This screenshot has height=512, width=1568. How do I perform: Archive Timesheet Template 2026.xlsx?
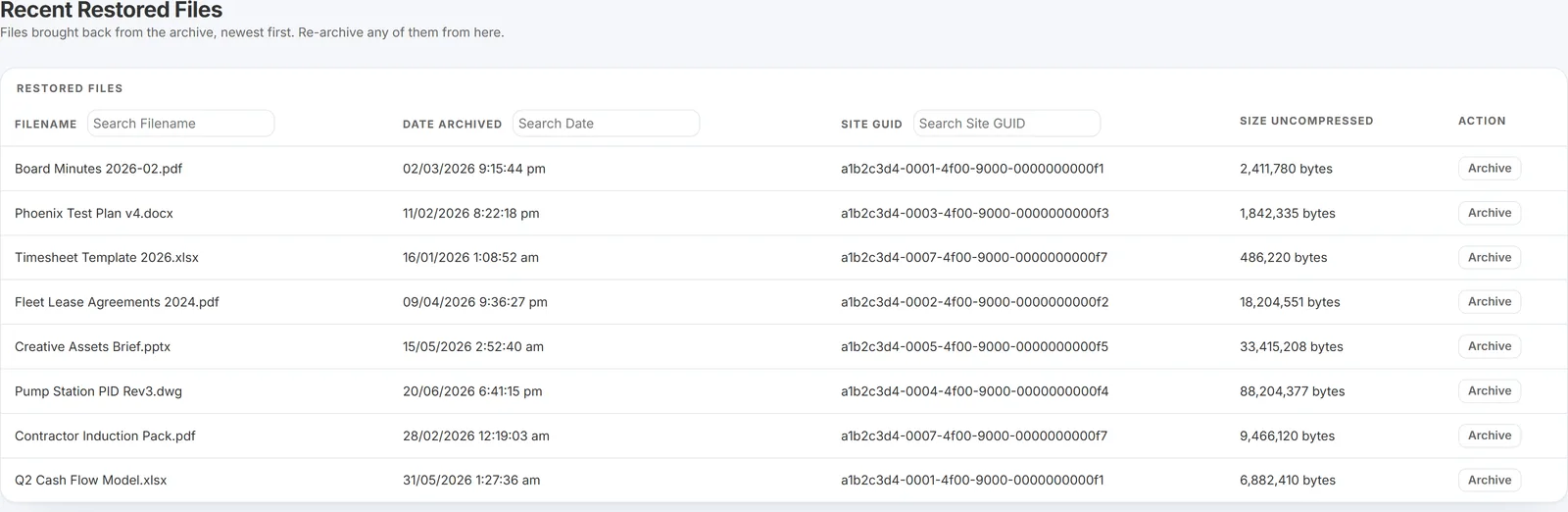(x=1490, y=258)
